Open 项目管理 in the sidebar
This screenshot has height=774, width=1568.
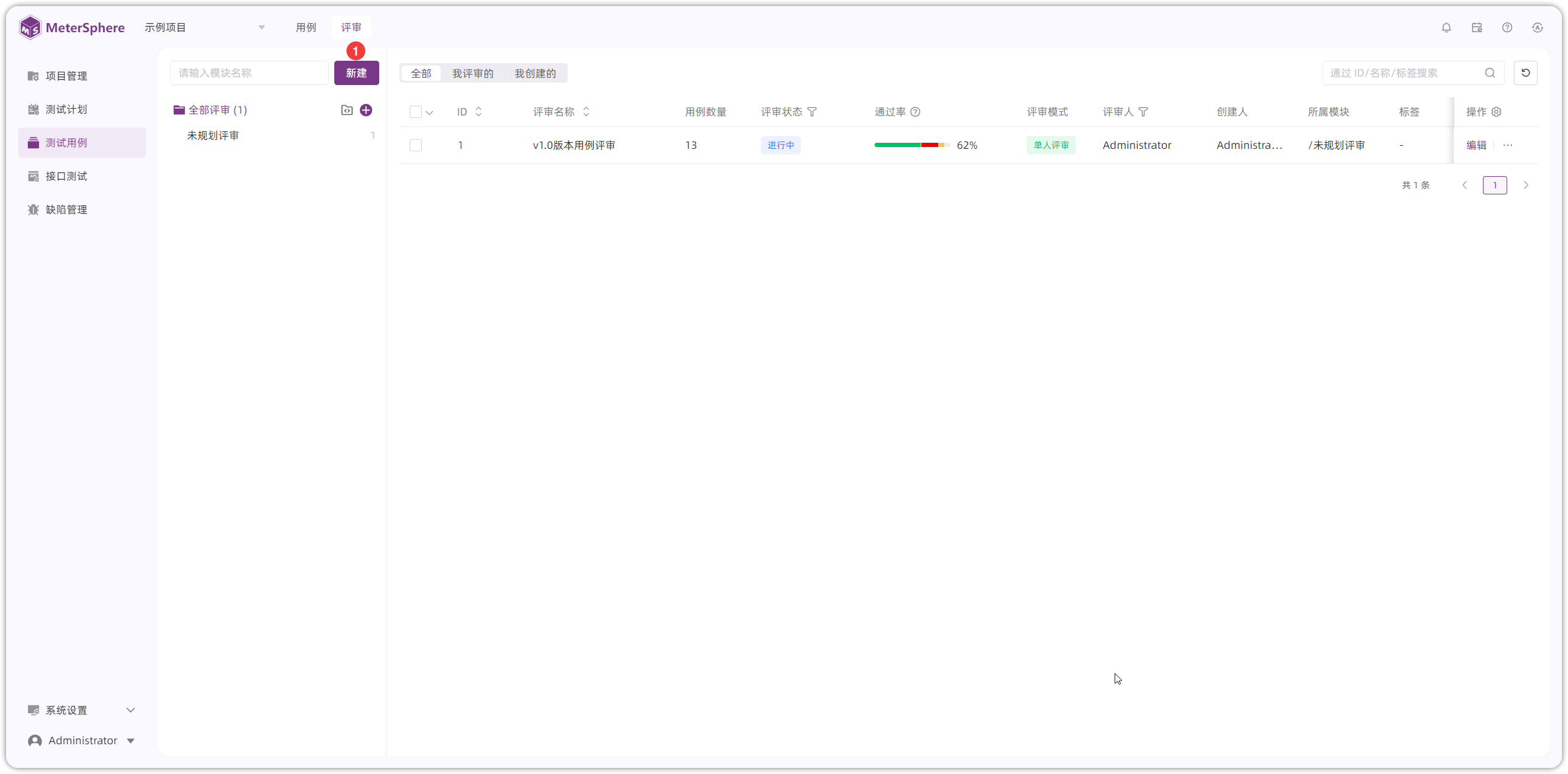coord(82,76)
